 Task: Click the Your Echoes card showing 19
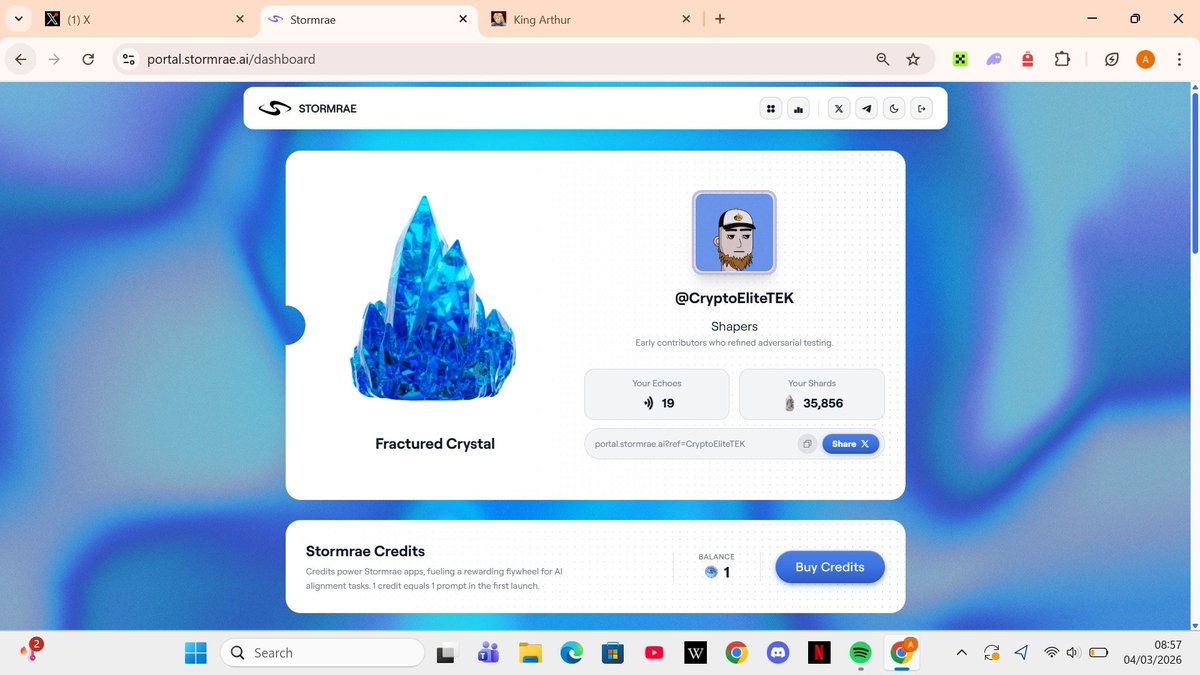point(657,394)
